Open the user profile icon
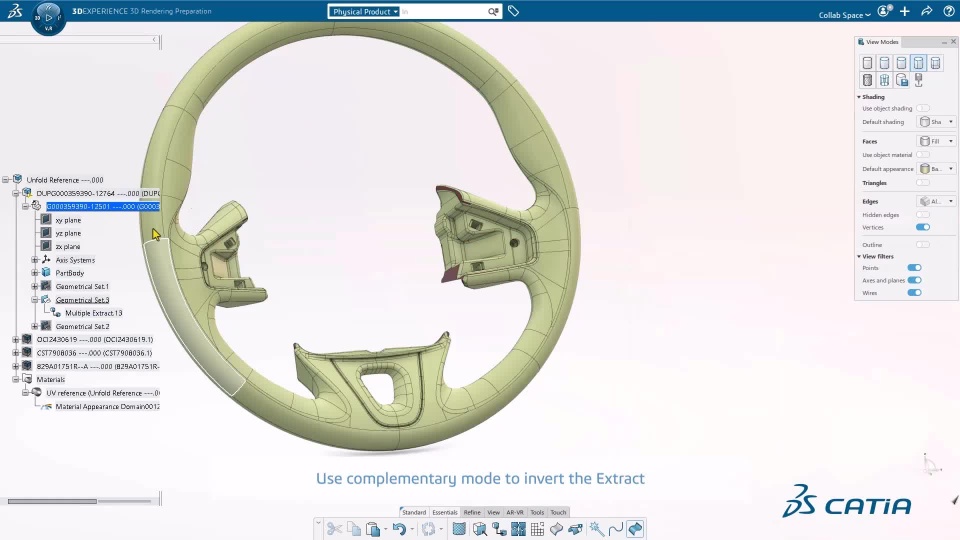Image resolution: width=960 pixels, height=540 pixels. pos(884,11)
